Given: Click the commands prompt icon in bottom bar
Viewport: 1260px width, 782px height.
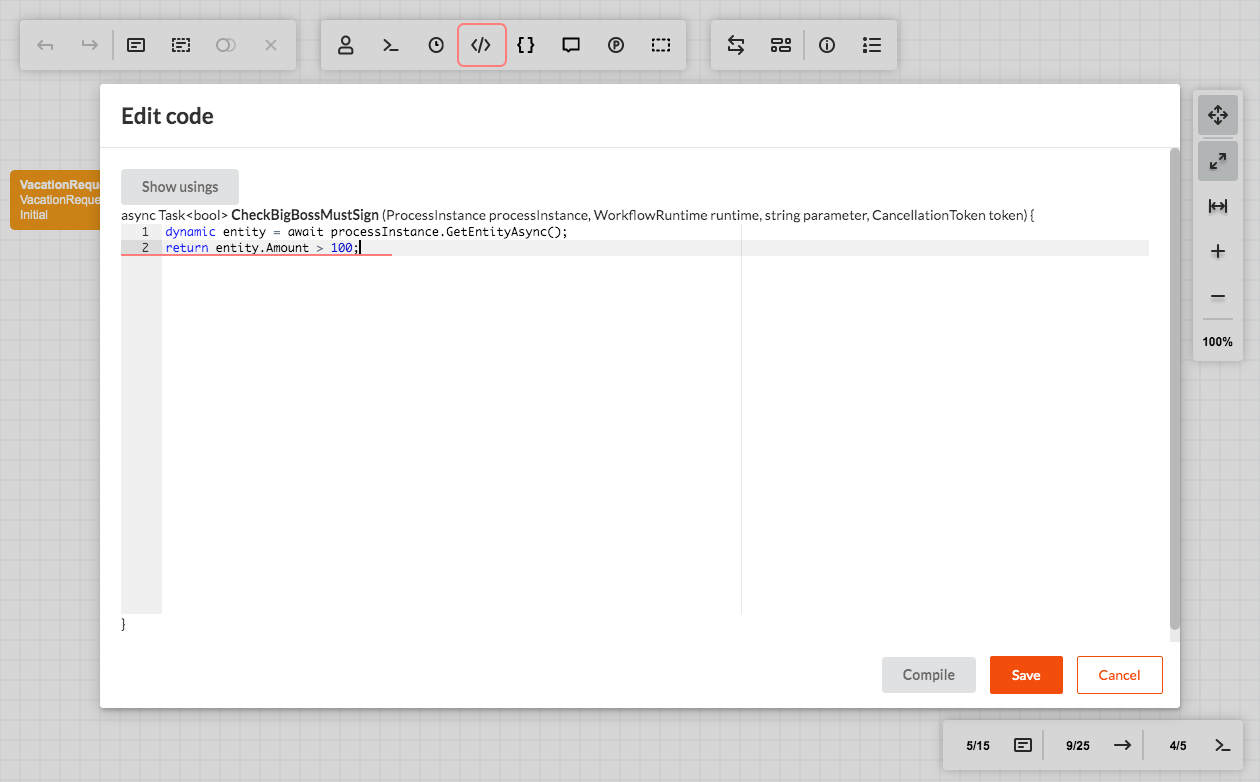Looking at the screenshot, I should [x=1222, y=745].
